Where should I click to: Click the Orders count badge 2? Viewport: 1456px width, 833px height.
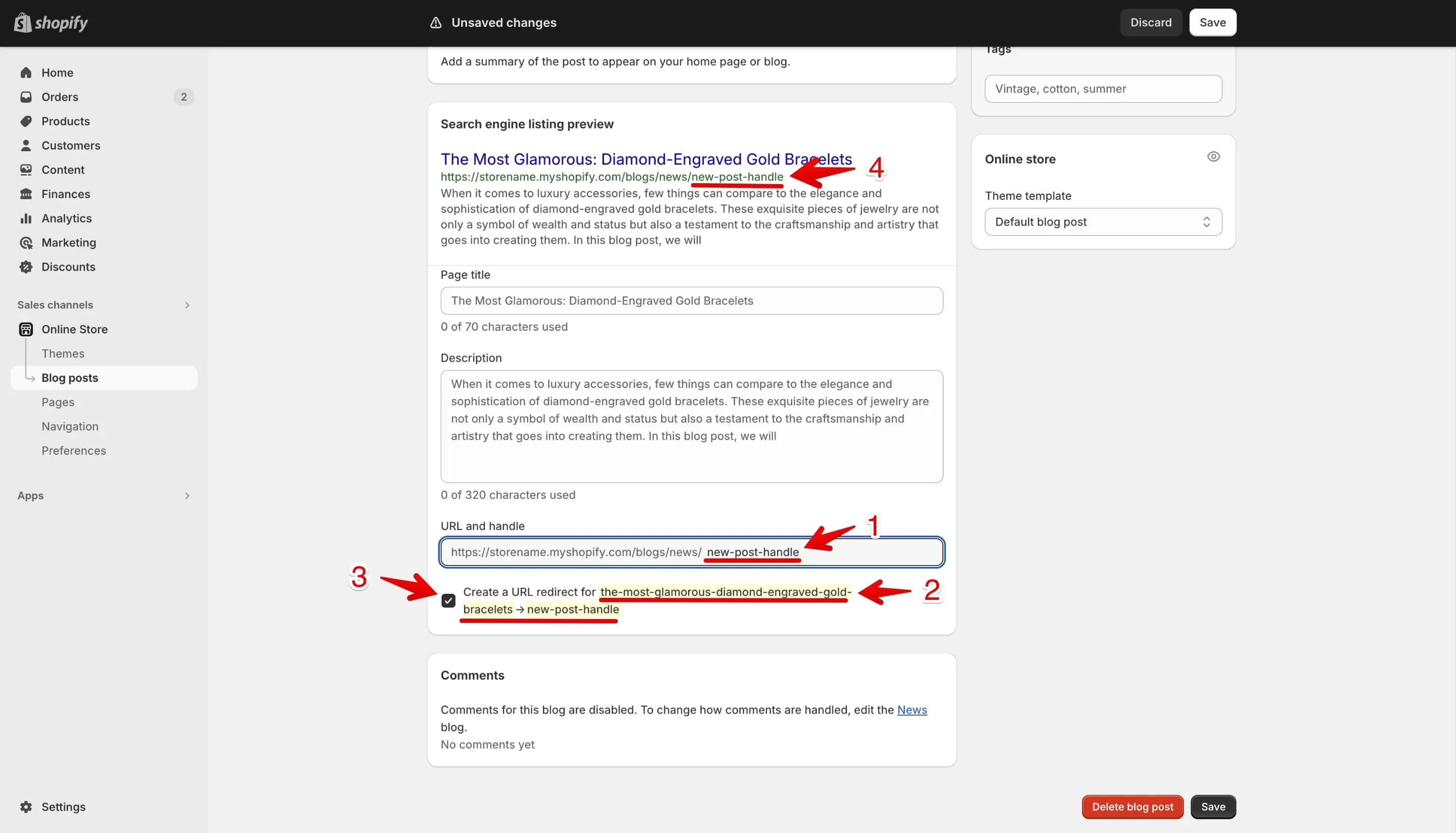pos(184,97)
